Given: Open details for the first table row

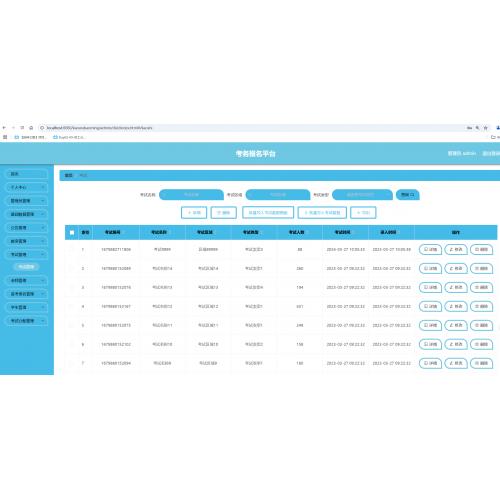Looking at the screenshot, I should (430, 249).
